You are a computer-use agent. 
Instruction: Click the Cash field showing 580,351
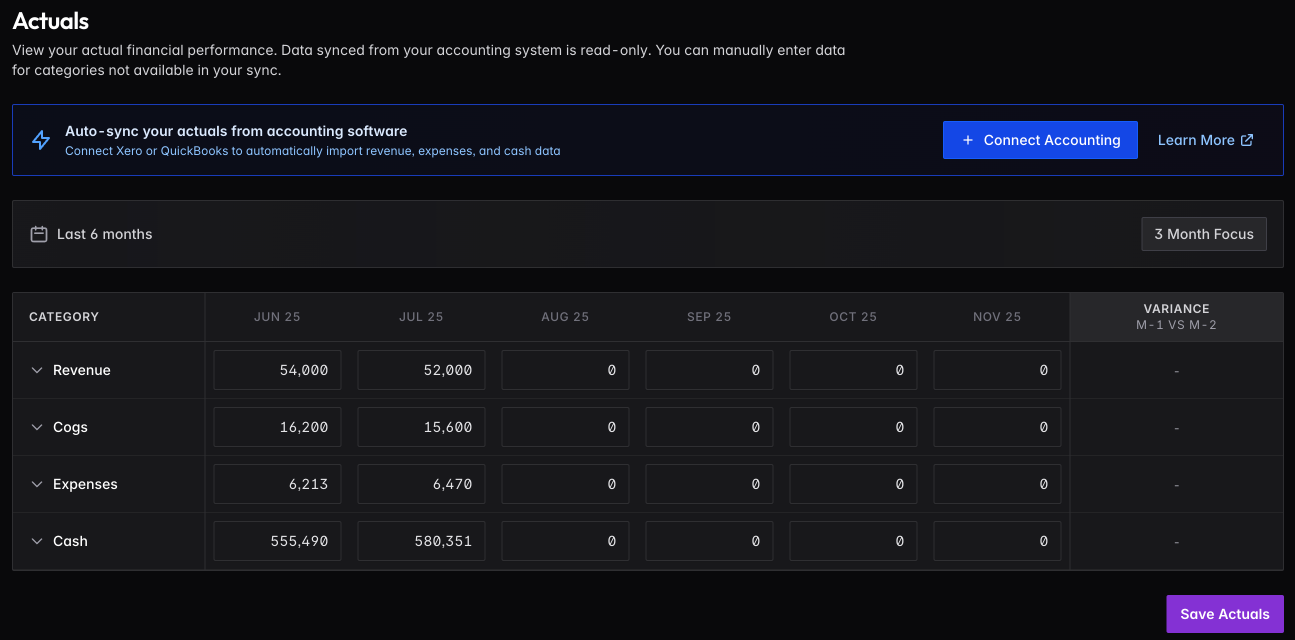(421, 541)
